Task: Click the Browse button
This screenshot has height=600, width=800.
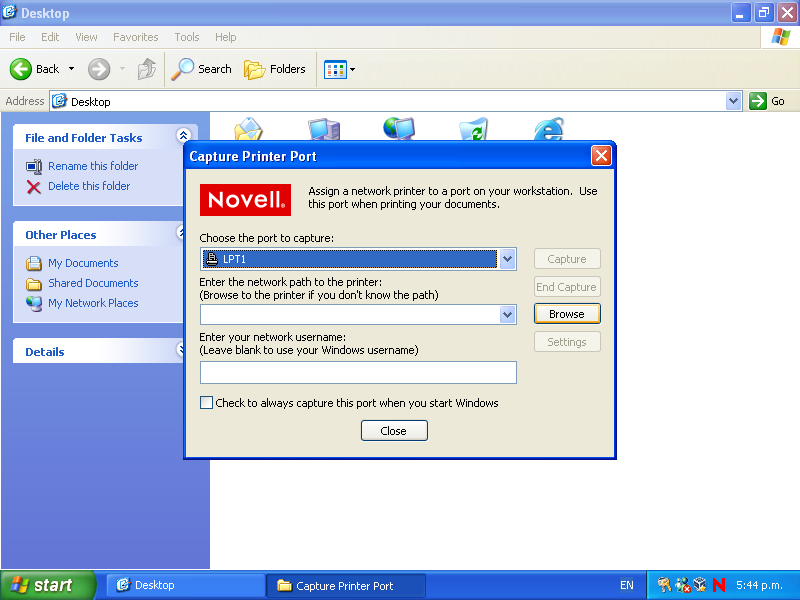Action: coord(567,314)
